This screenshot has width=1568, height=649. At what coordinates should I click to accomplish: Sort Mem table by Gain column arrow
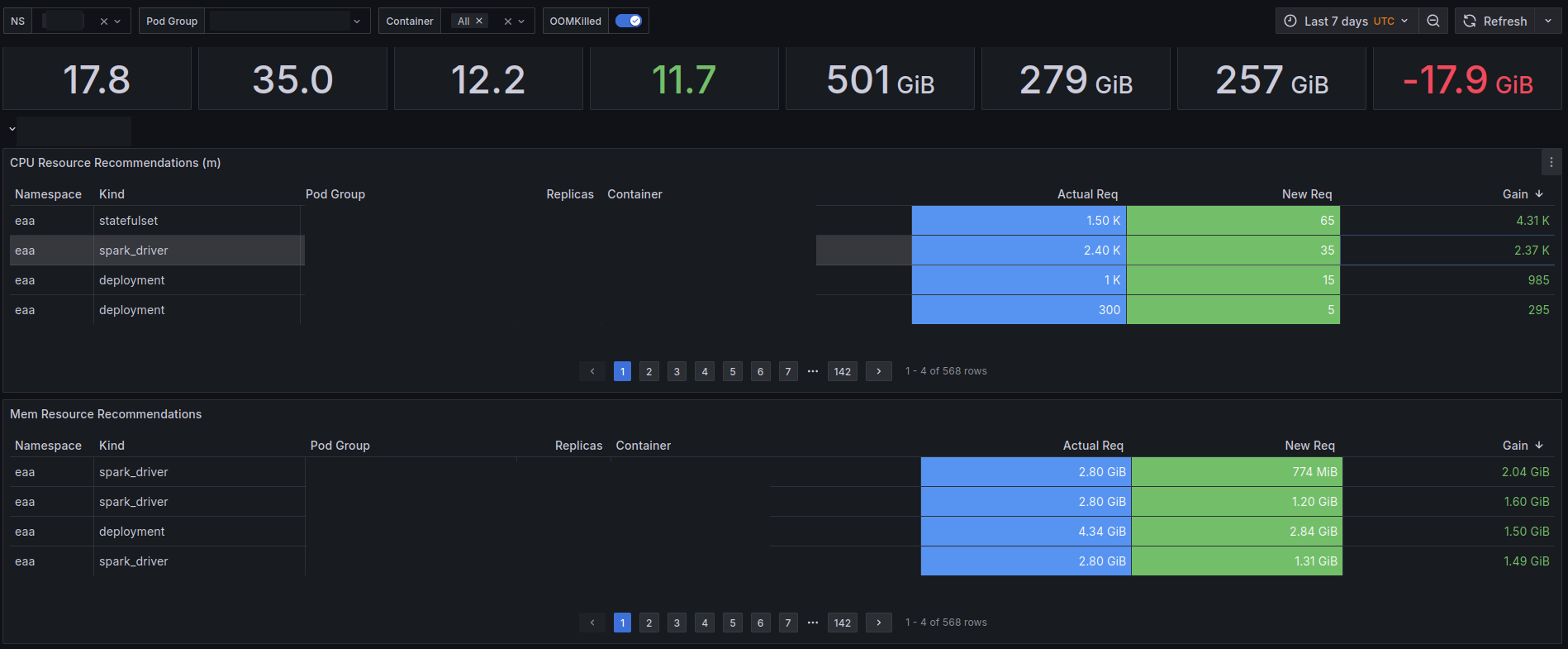1539,445
